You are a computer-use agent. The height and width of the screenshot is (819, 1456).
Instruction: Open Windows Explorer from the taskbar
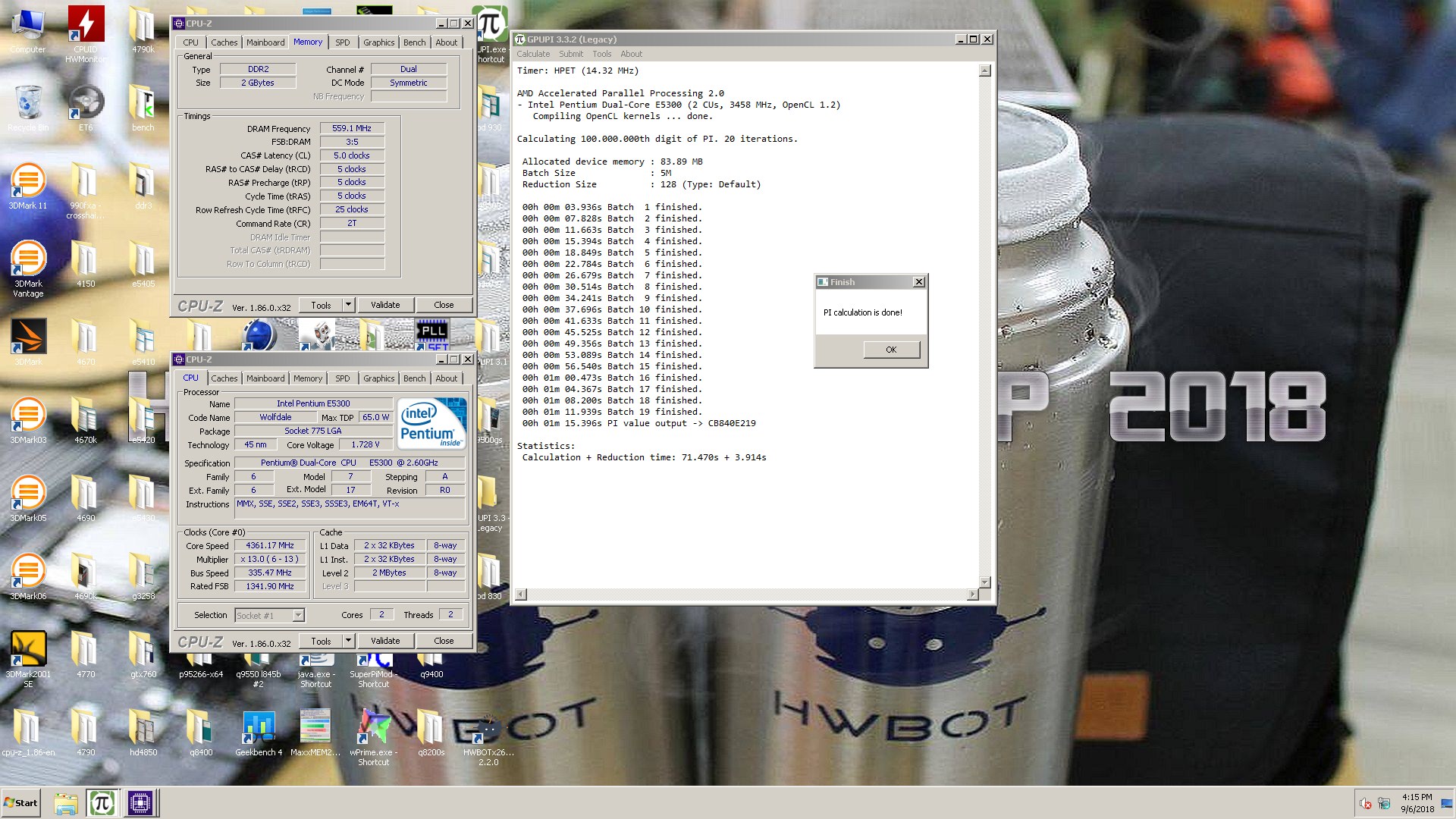(66, 803)
